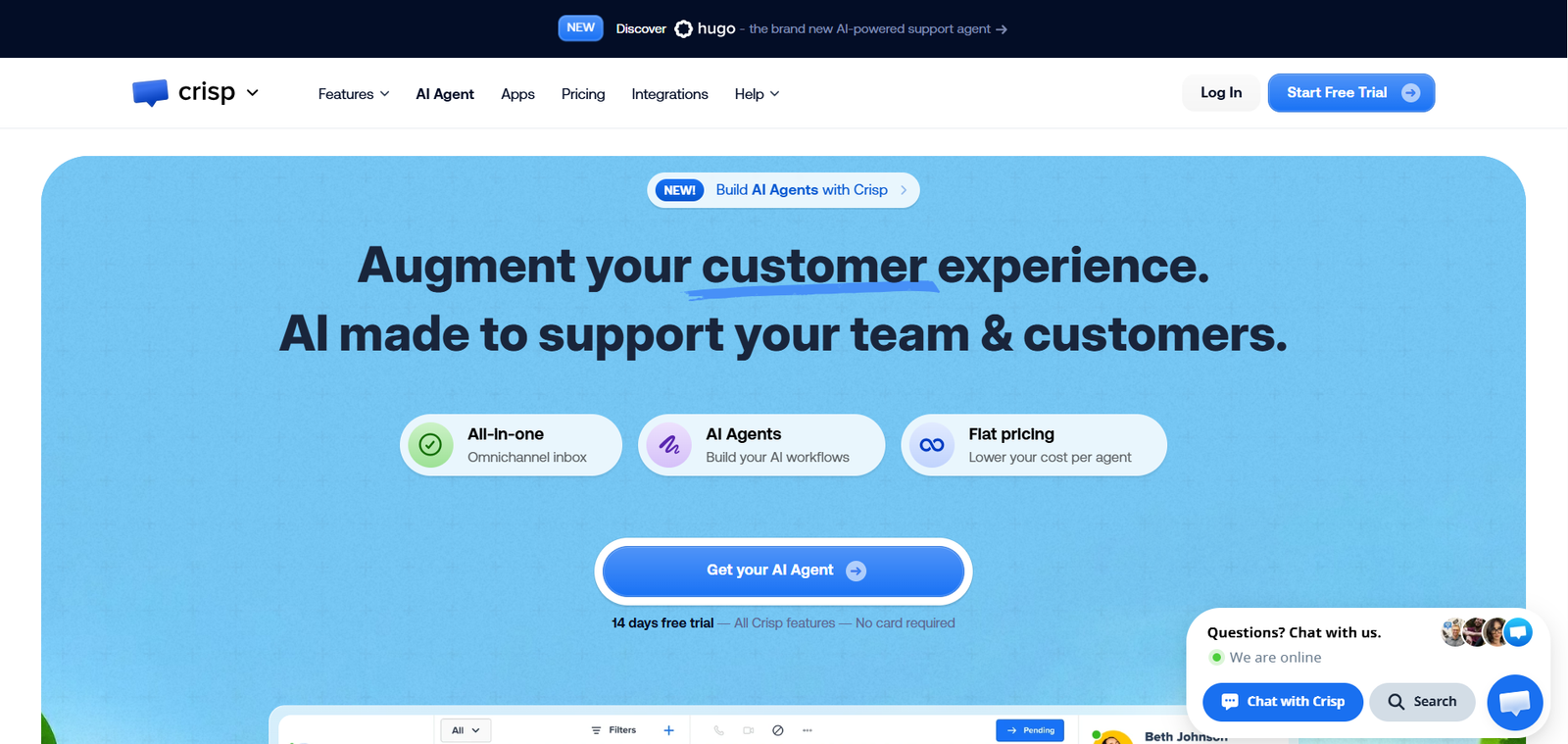Image resolution: width=1568 pixels, height=744 pixels.
Task: Open the round blue chat launcher bubble
Action: pyautogui.click(x=1515, y=702)
